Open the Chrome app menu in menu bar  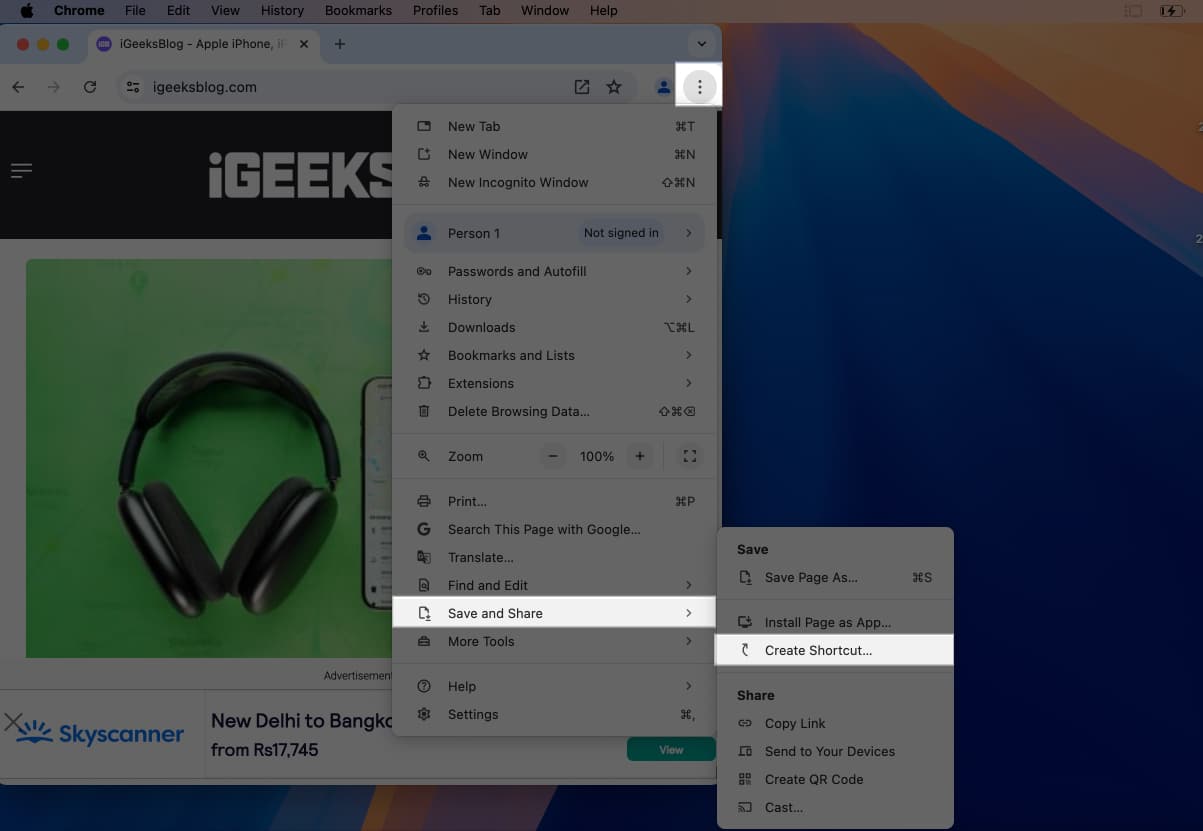80,10
